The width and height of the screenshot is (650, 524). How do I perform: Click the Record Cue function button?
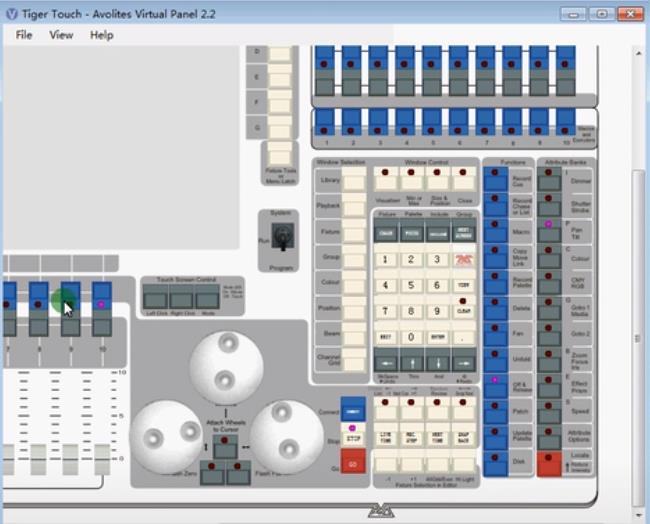pyautogui.click(x=495, y=179)
